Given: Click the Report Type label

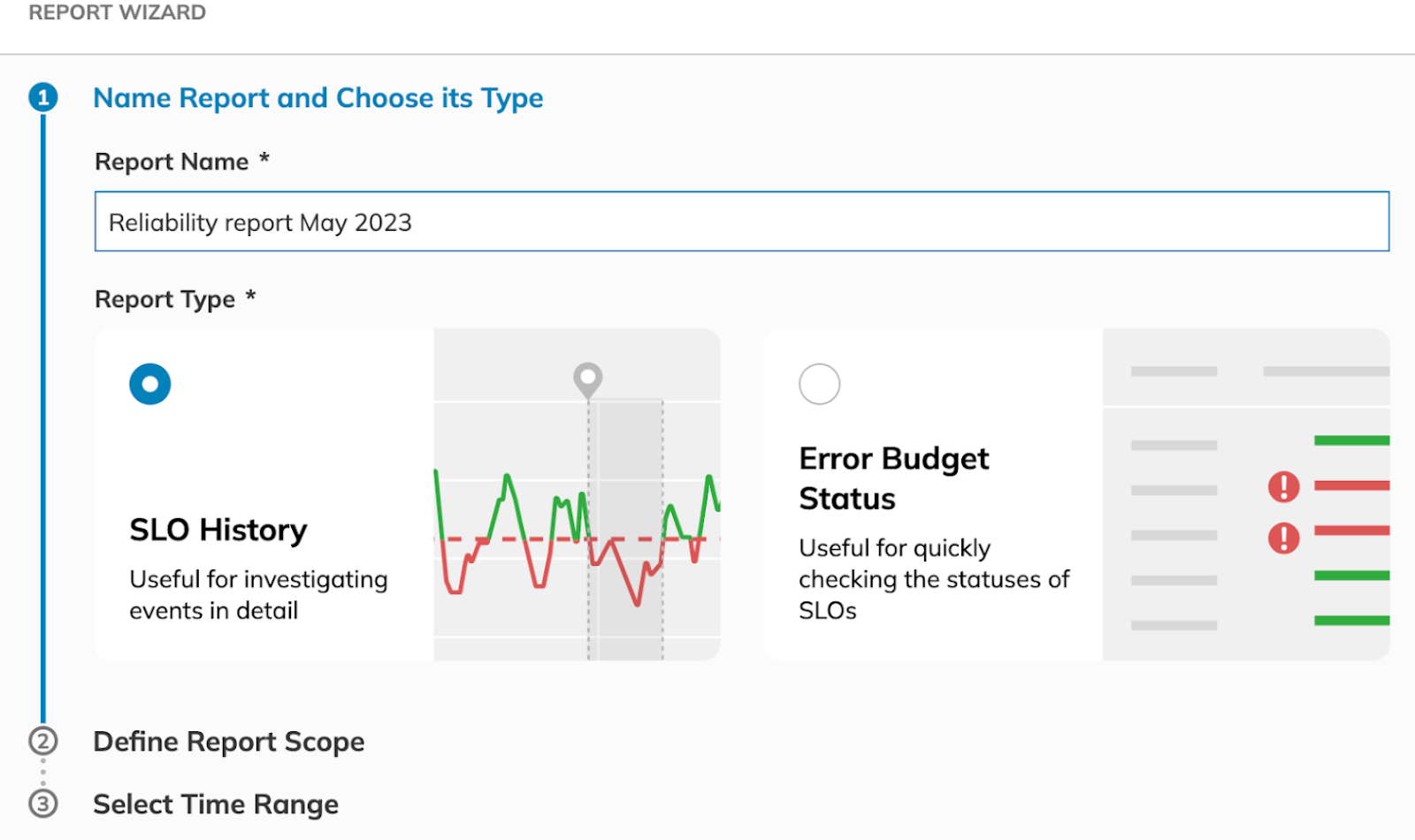Looking at the screenshot, I should tap(165, 300).
